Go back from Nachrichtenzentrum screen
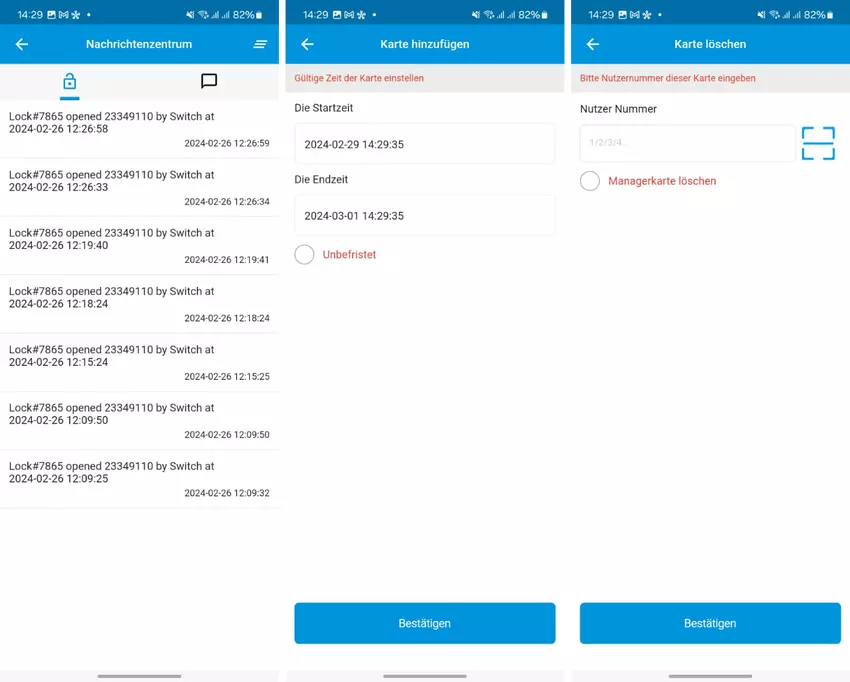850x682 pixels. pos(22,45)
